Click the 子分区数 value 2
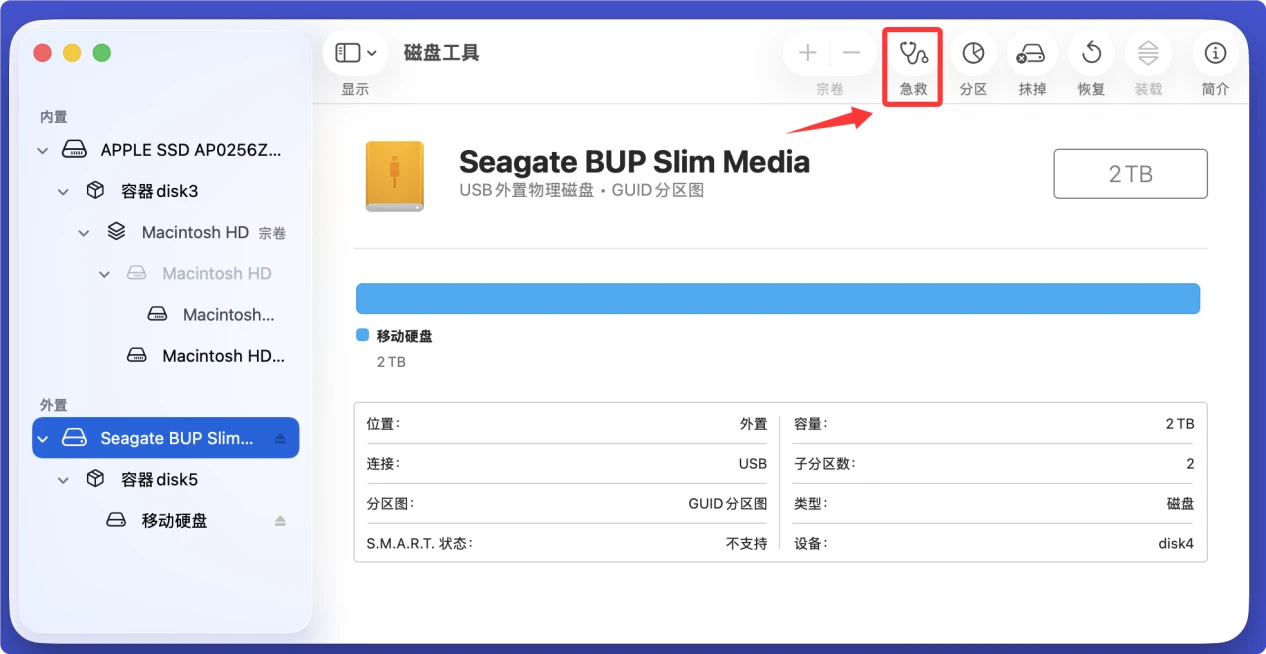Image resolution: width=1266 pixels, height=654 pixels. [x=1190, y=464]
